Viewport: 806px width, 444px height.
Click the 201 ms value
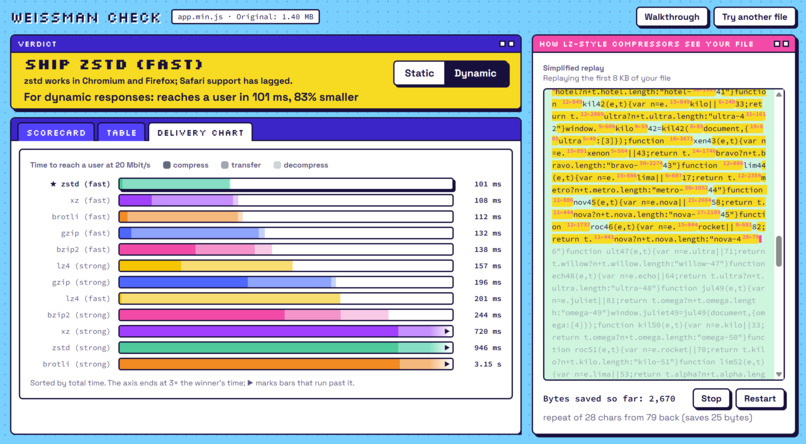(x=488, y=299)
